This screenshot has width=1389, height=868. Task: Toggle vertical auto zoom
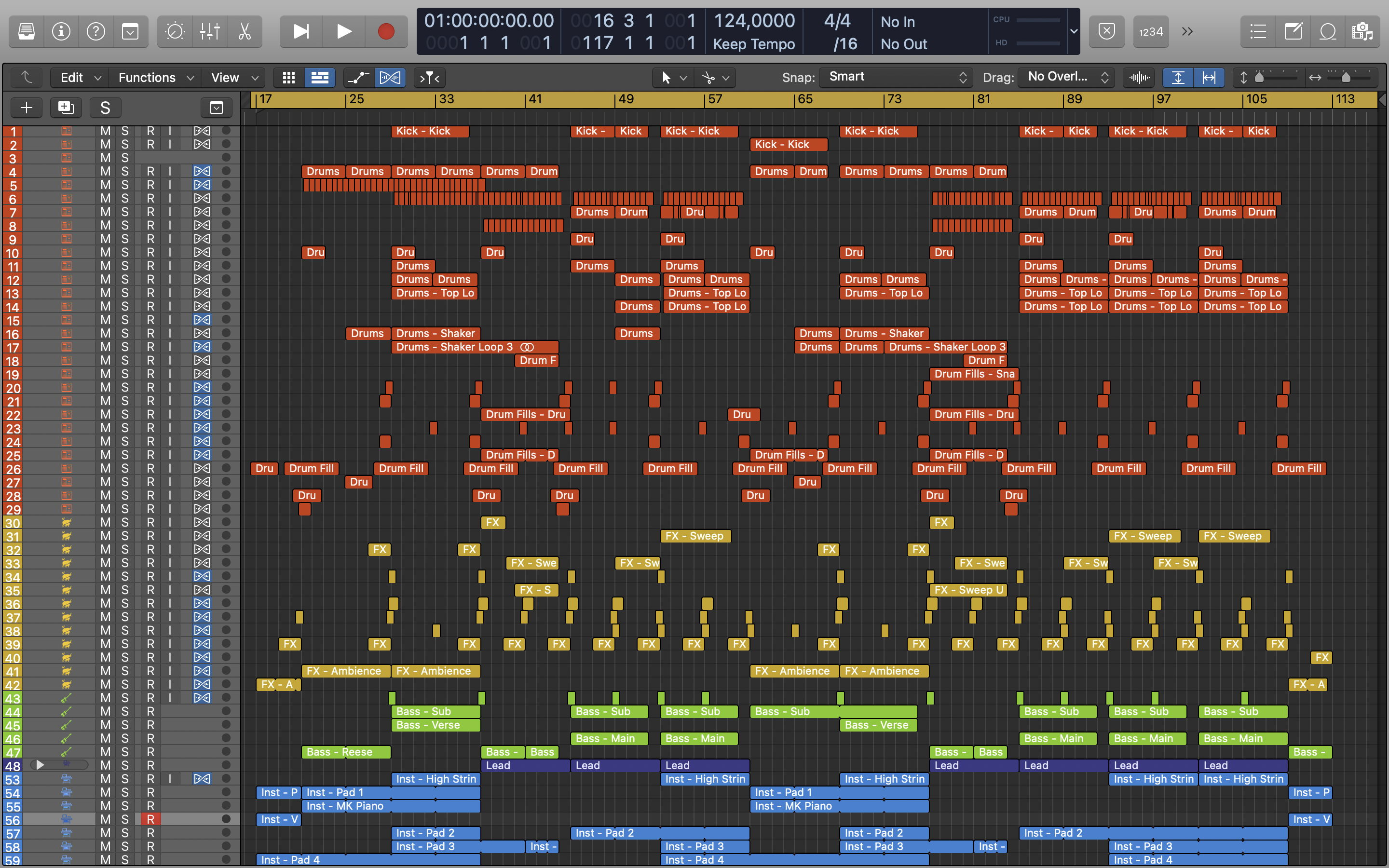click(1178, 78)
